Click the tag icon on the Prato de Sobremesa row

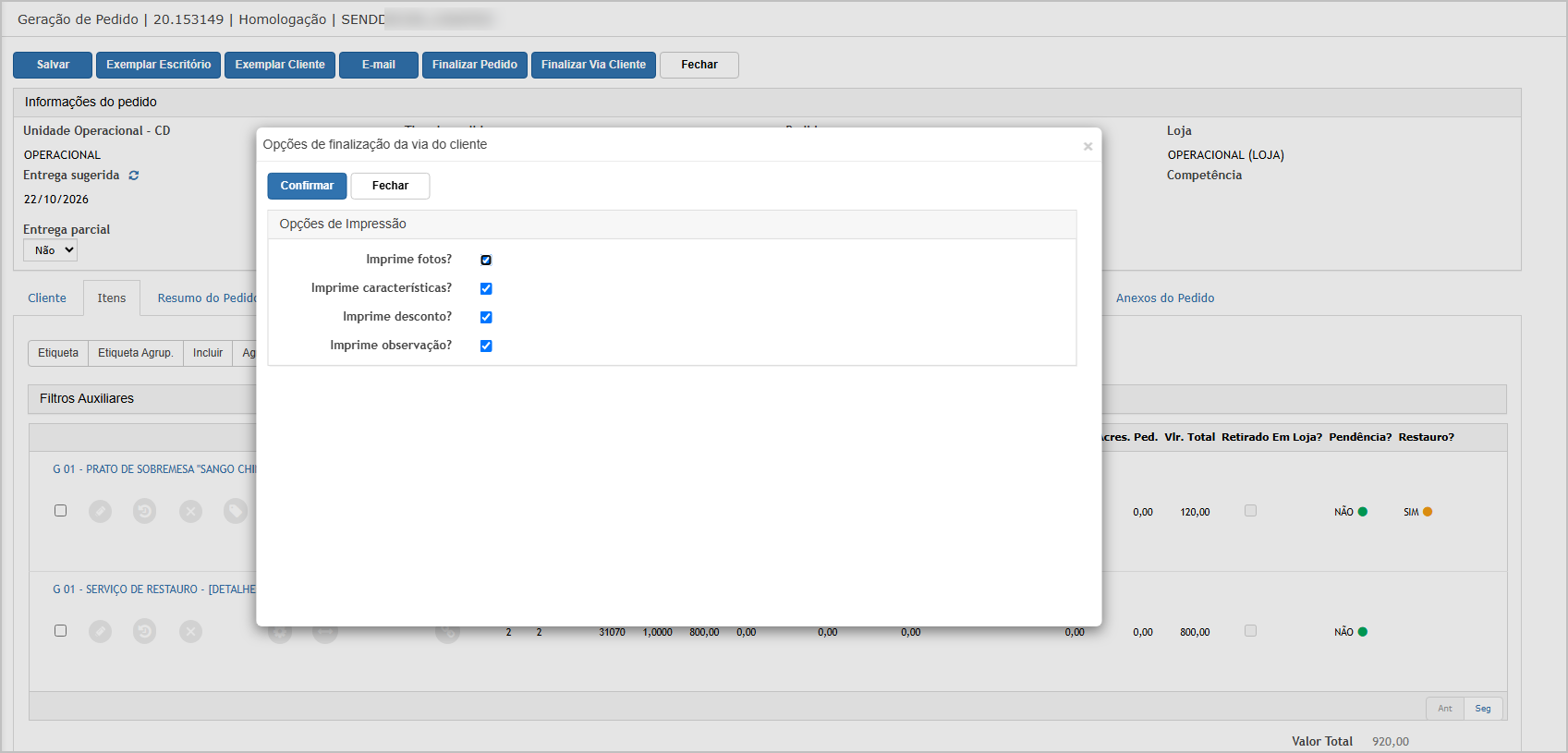(x=236, y=511)
